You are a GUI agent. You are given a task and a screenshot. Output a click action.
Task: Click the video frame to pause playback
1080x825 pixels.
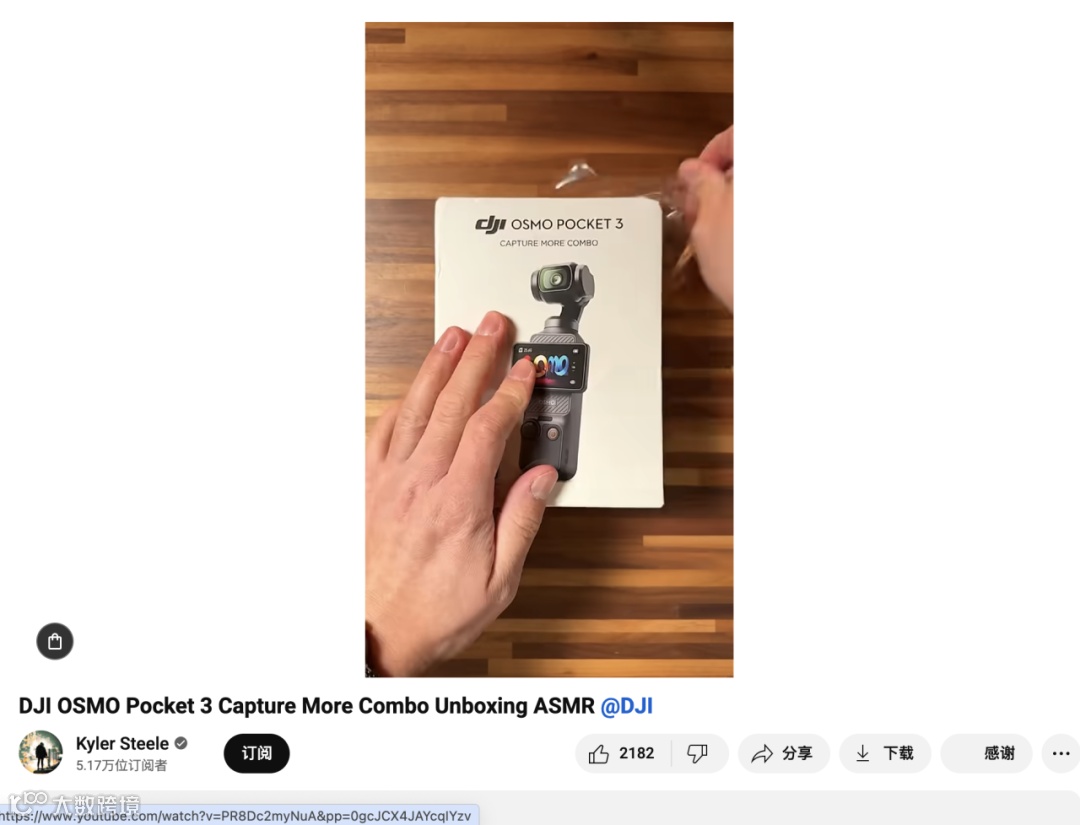549,349
